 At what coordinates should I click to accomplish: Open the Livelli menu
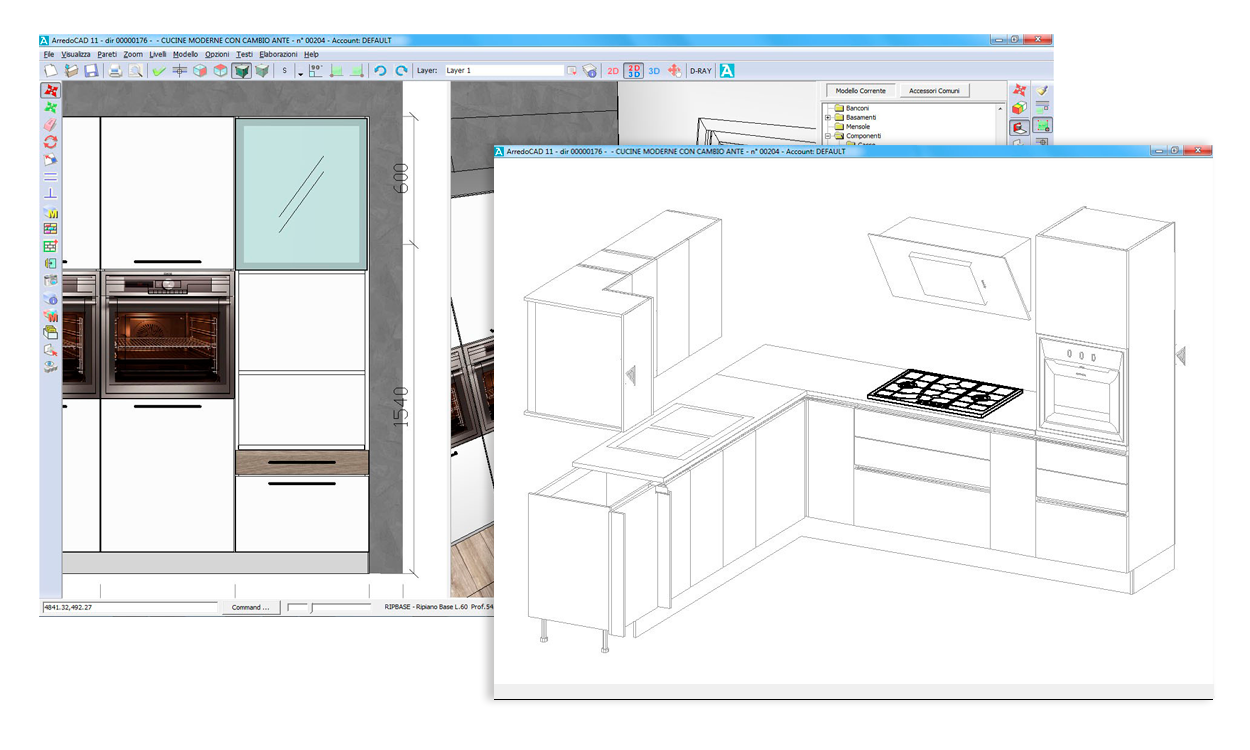[158, 54]
